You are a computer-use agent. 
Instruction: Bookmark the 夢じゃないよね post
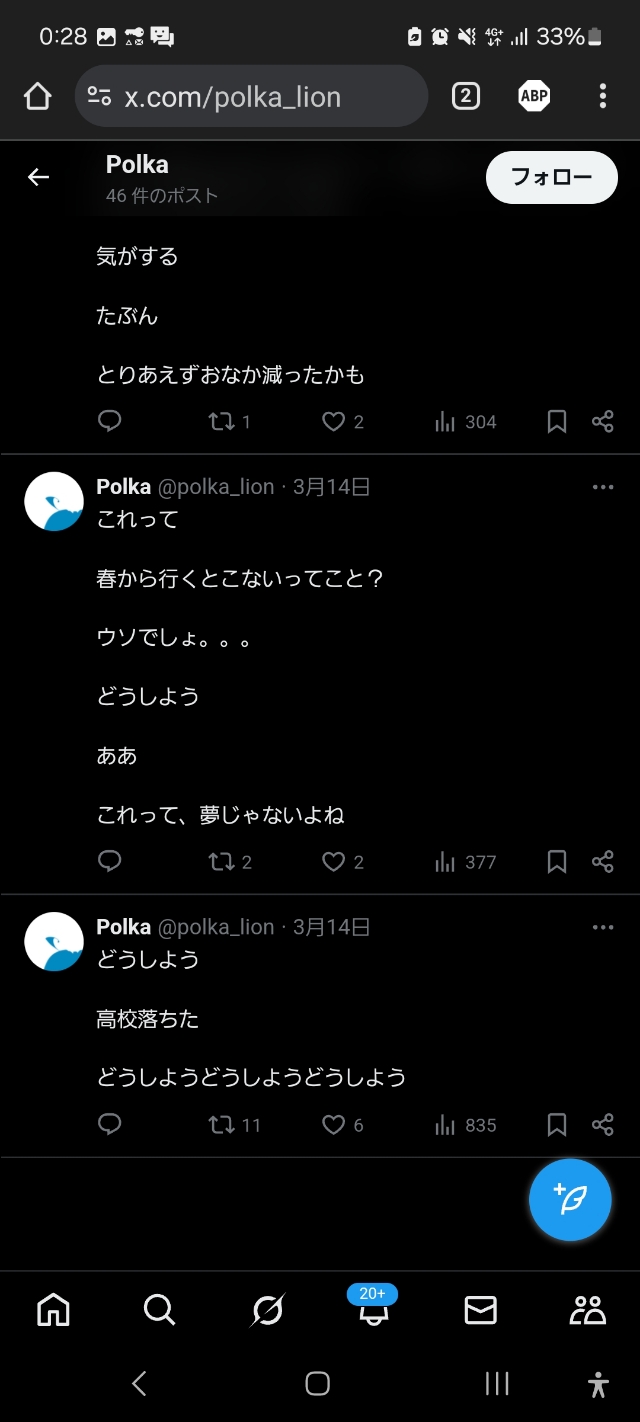[557, 862]
